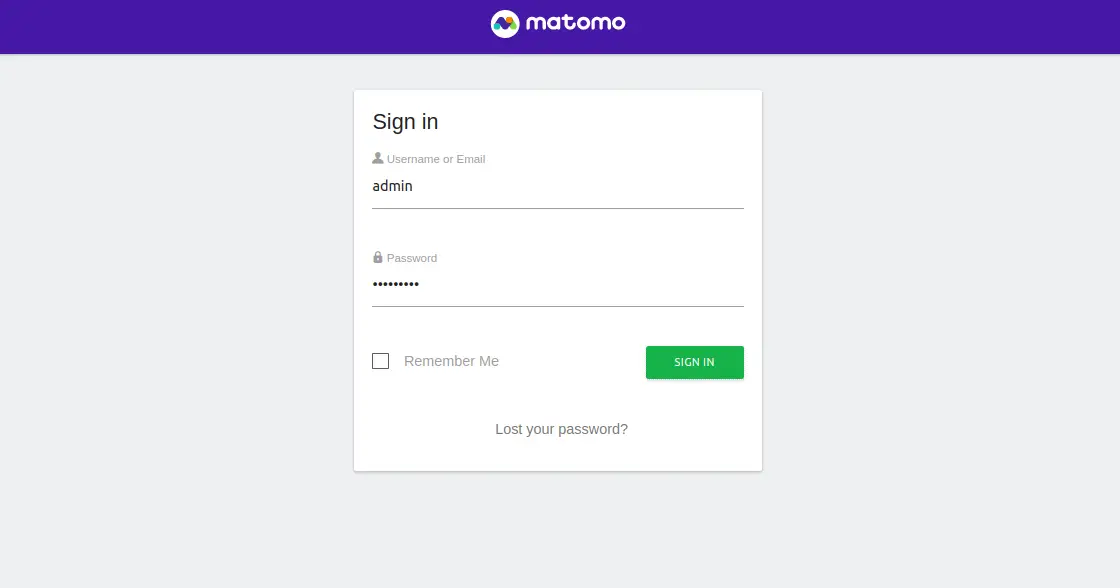Click the user silhouette icon beside Username

tap(378, 158)
